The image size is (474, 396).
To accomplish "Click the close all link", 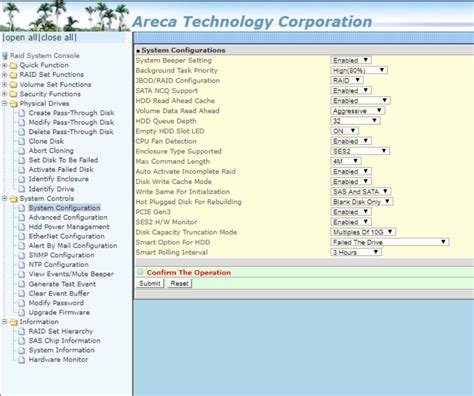I will coord(58,37).
